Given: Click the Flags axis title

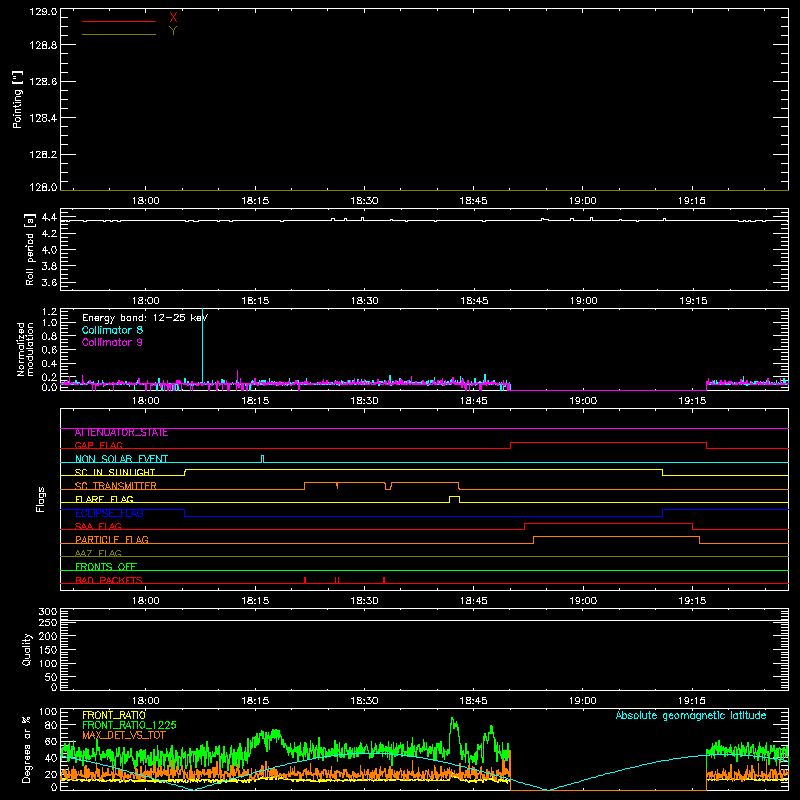Looking at the screenshot, I should tap(41, 499).
